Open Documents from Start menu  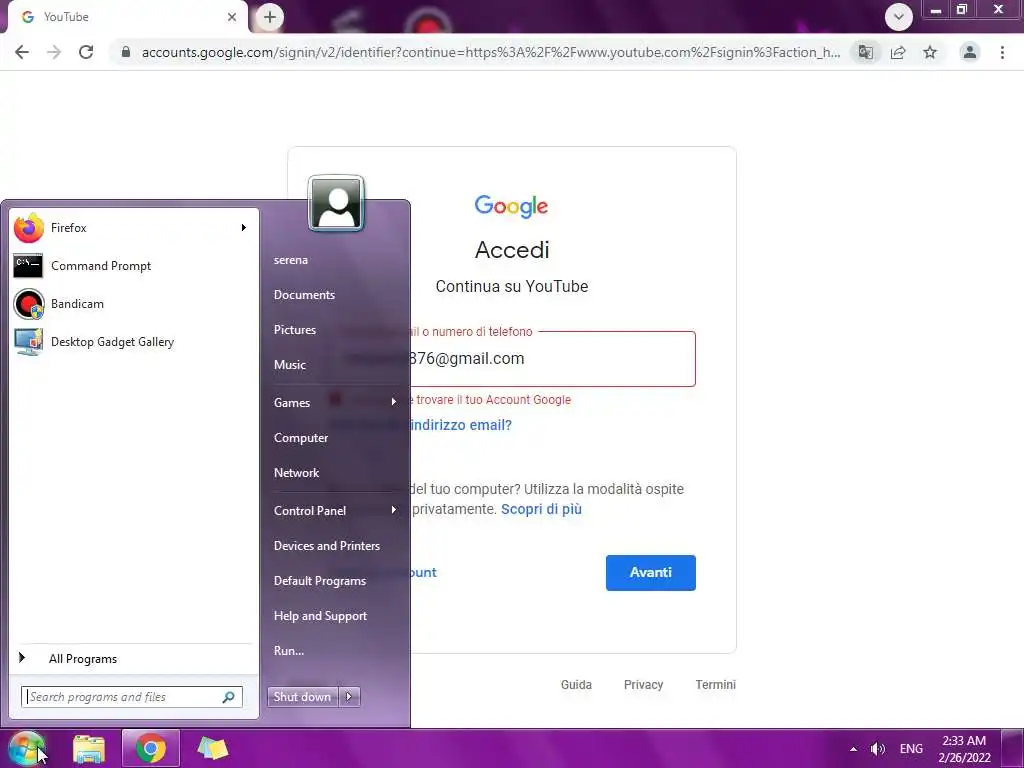[x=304, y=295]
